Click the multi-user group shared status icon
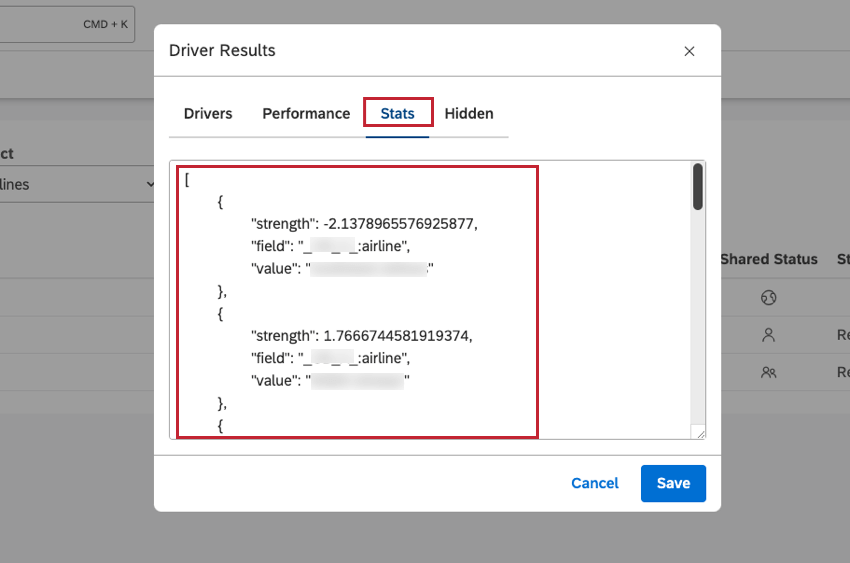This screenshot has width=850, height=563. (768, 372)
